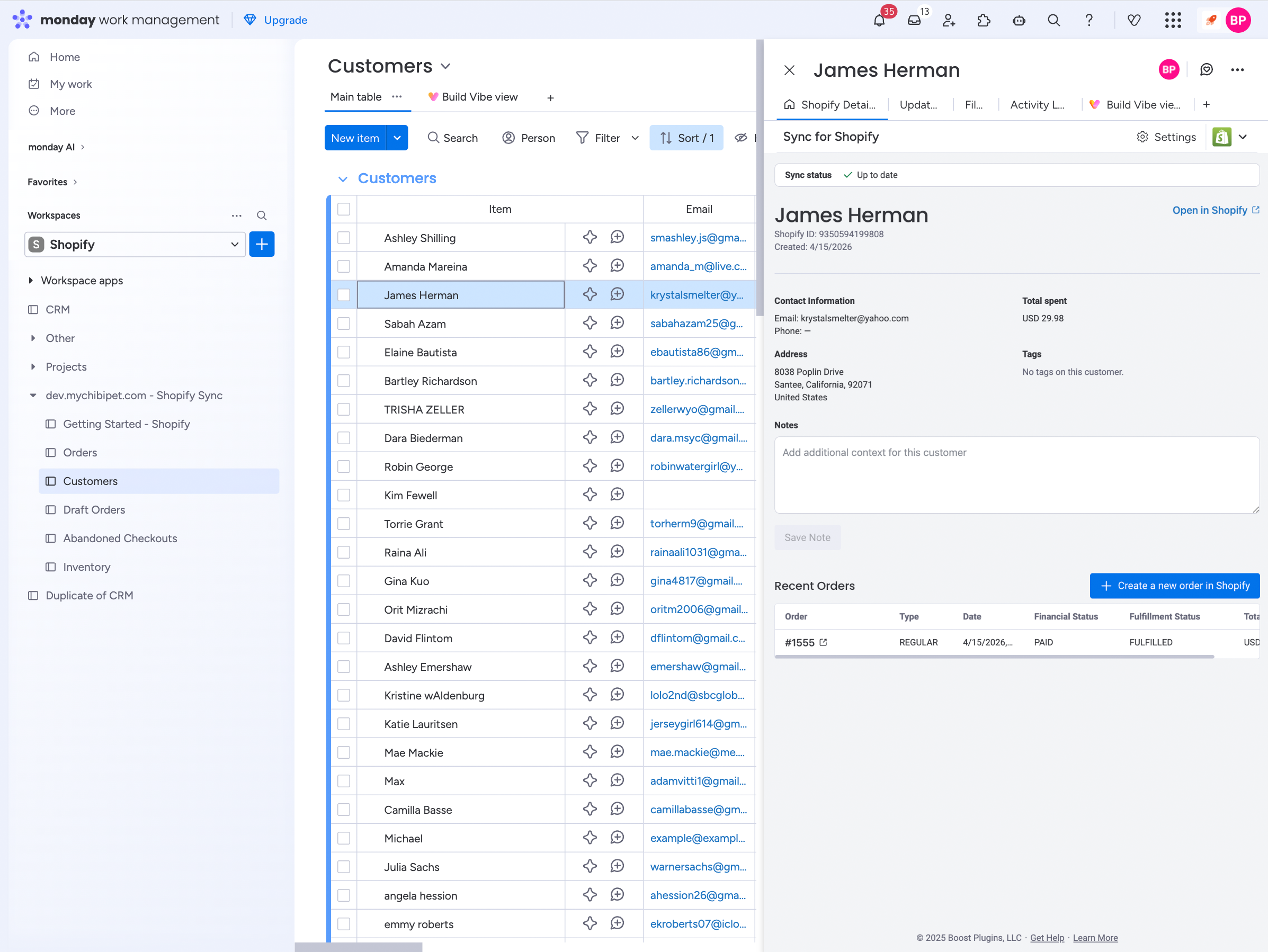Collapse the Customers group chevron
Image resolution: width=1268 pixels, height=952 pixels.
tap(343, 179)
